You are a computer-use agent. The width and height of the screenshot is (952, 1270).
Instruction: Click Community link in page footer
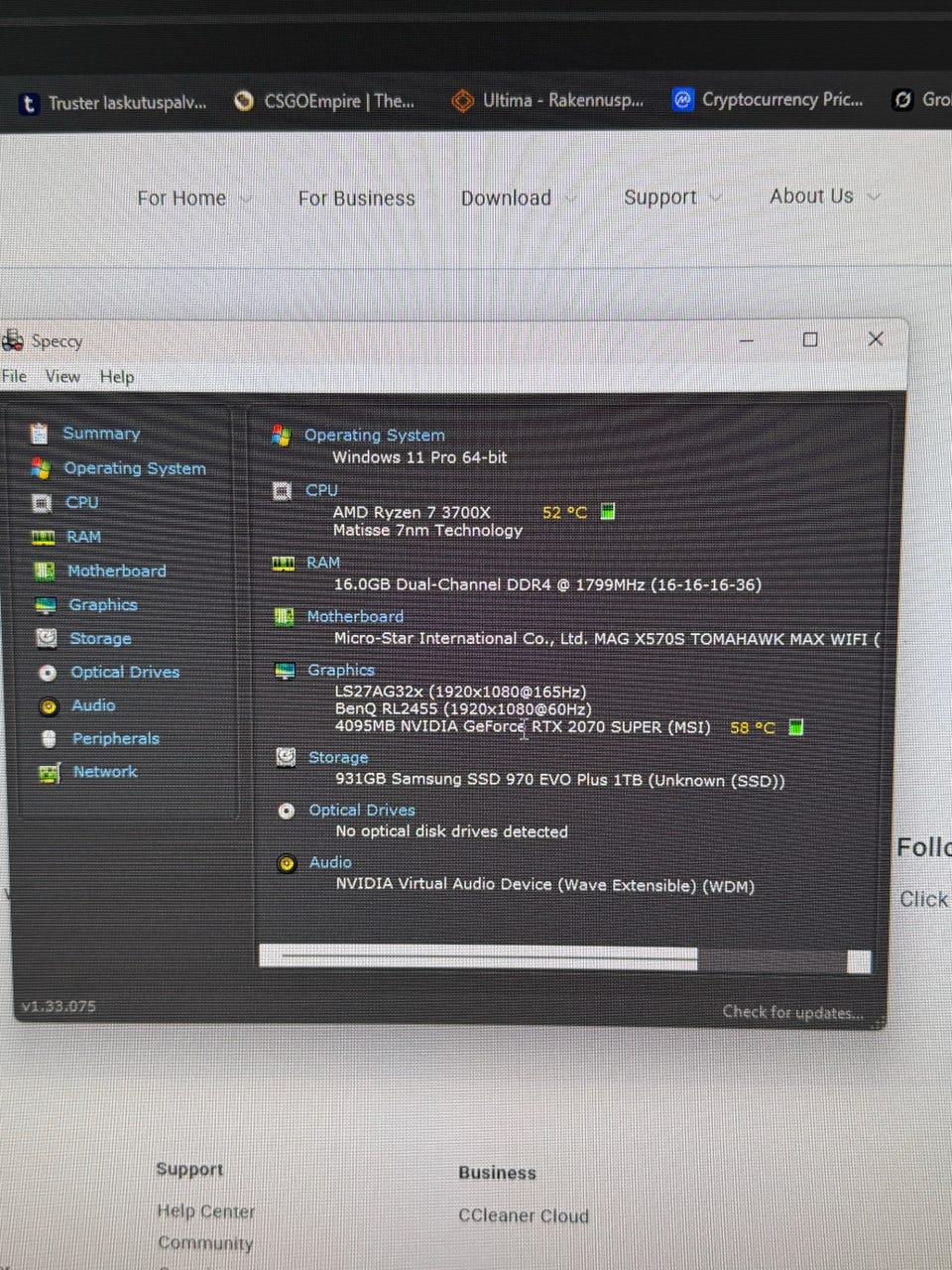click(205, 1243)
